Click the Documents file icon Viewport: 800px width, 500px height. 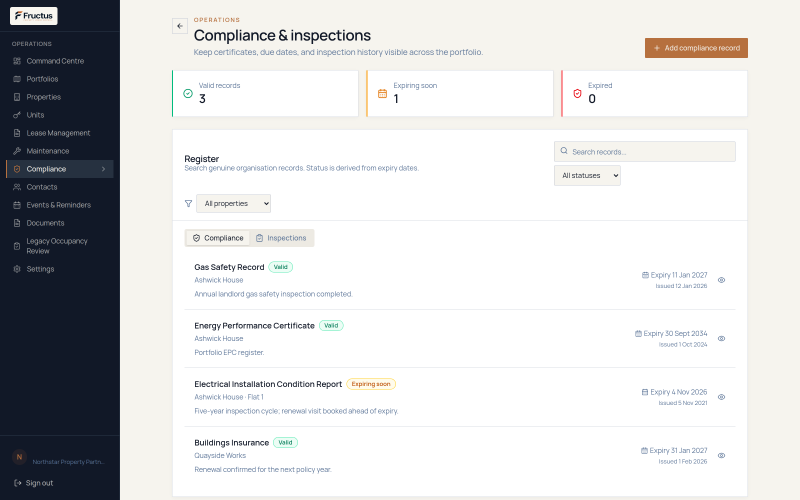(x=17, y=223)
